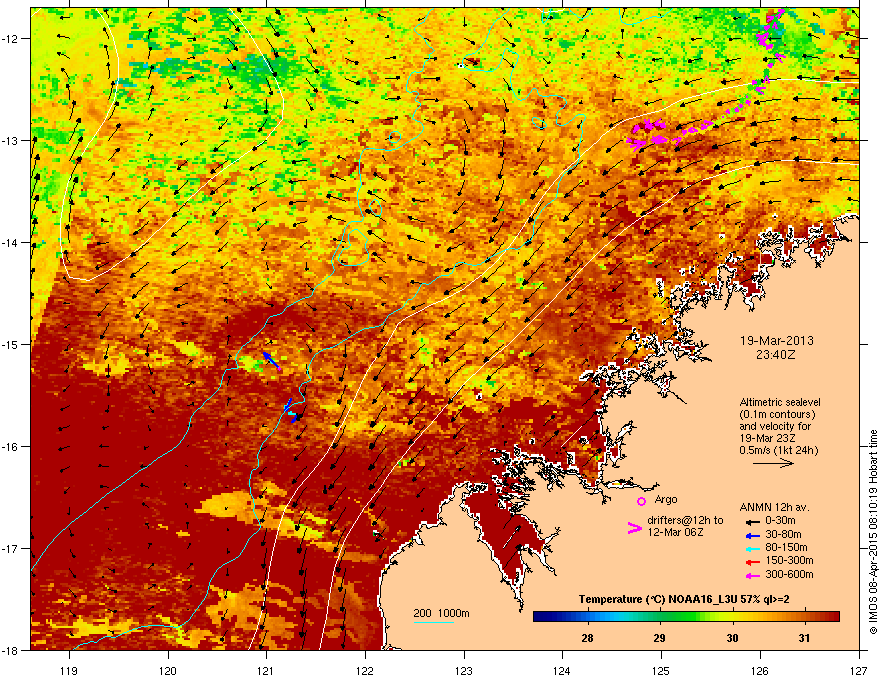Click the blue-cyan mooring arrows near 121.3E
880x680 pixels.
coord(291,411)
